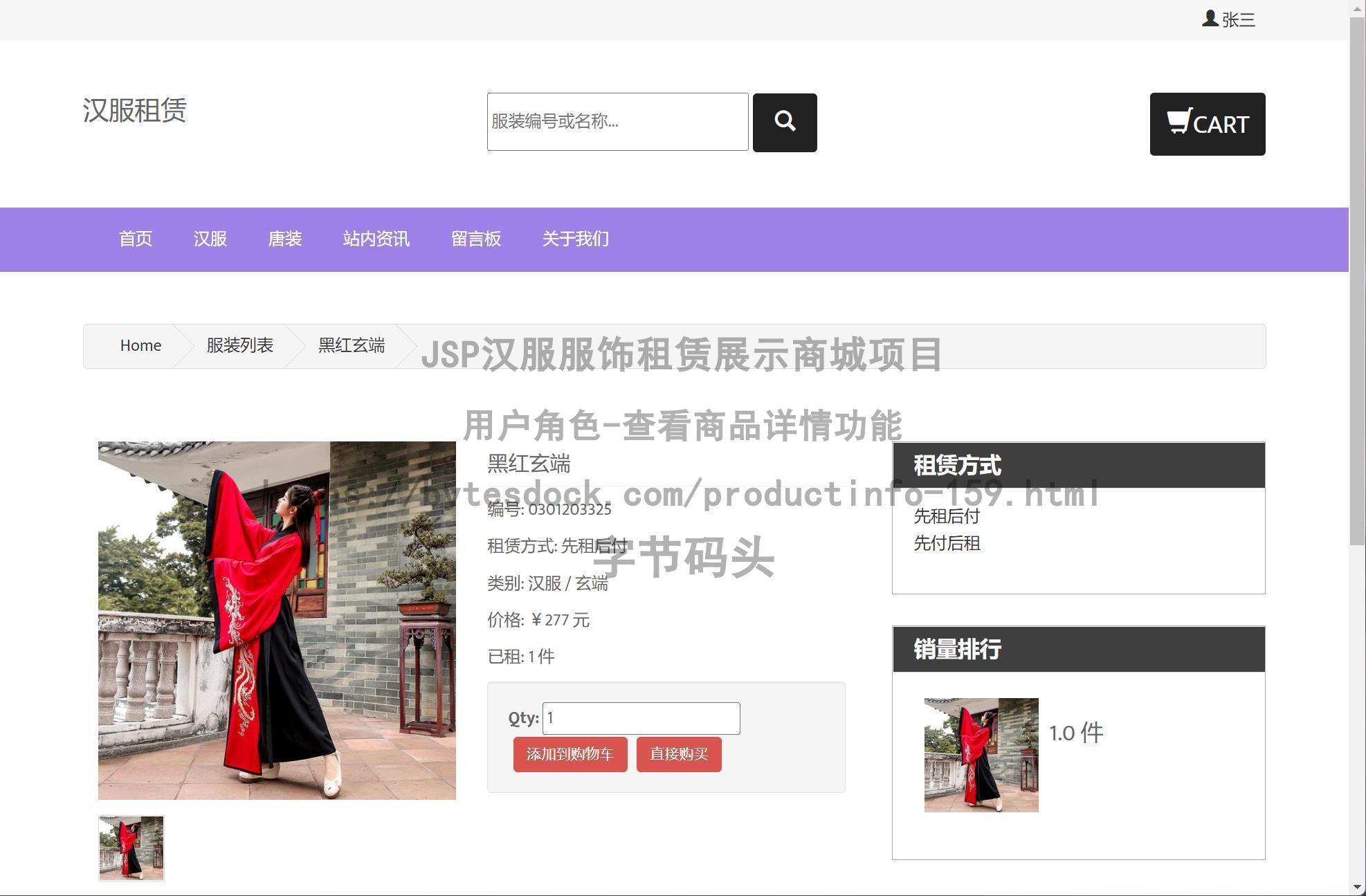This screenshot has width=1366, height=896.
Task: Click Home in the breadcrumb
Action: pos(140,345)
